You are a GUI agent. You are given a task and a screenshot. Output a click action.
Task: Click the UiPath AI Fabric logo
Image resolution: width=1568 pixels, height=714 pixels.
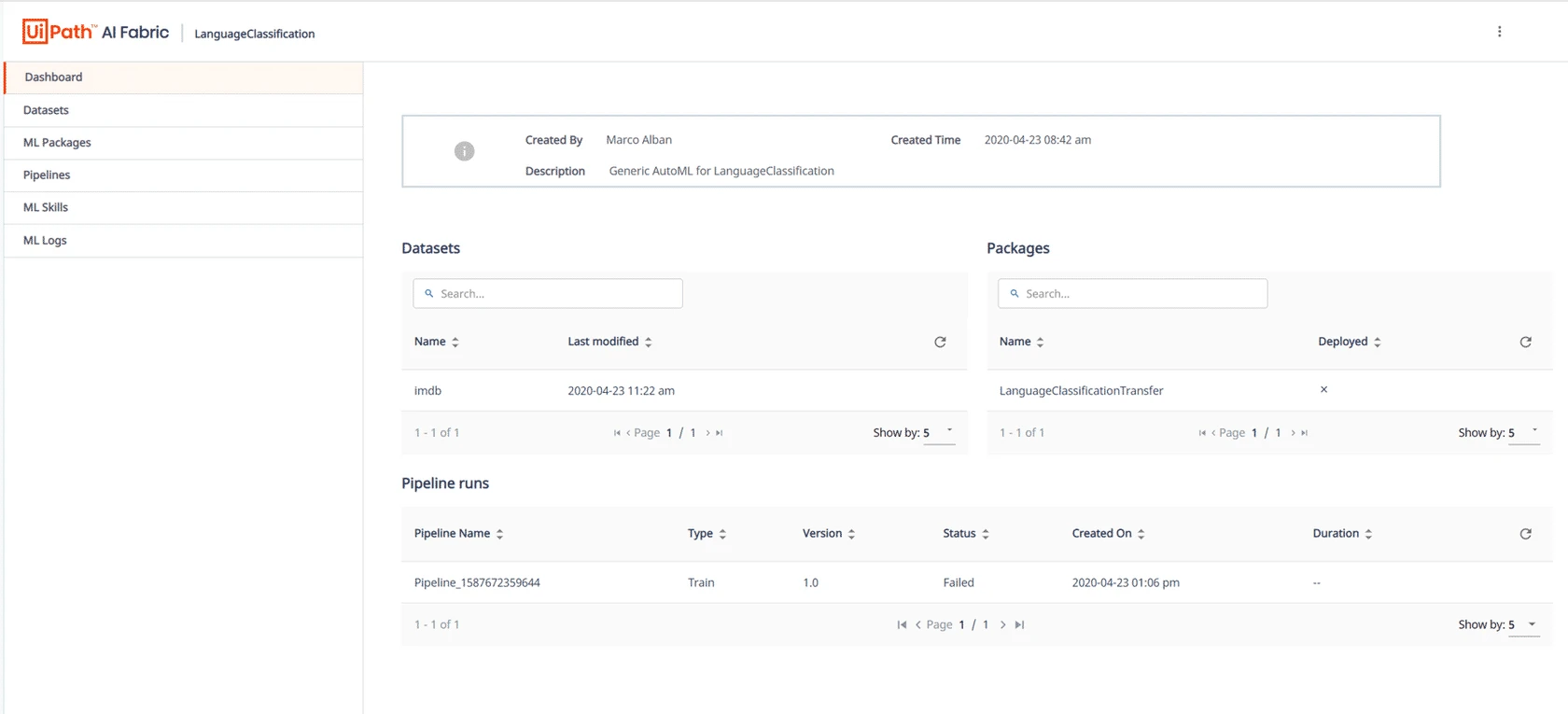(x=96, y=32)
